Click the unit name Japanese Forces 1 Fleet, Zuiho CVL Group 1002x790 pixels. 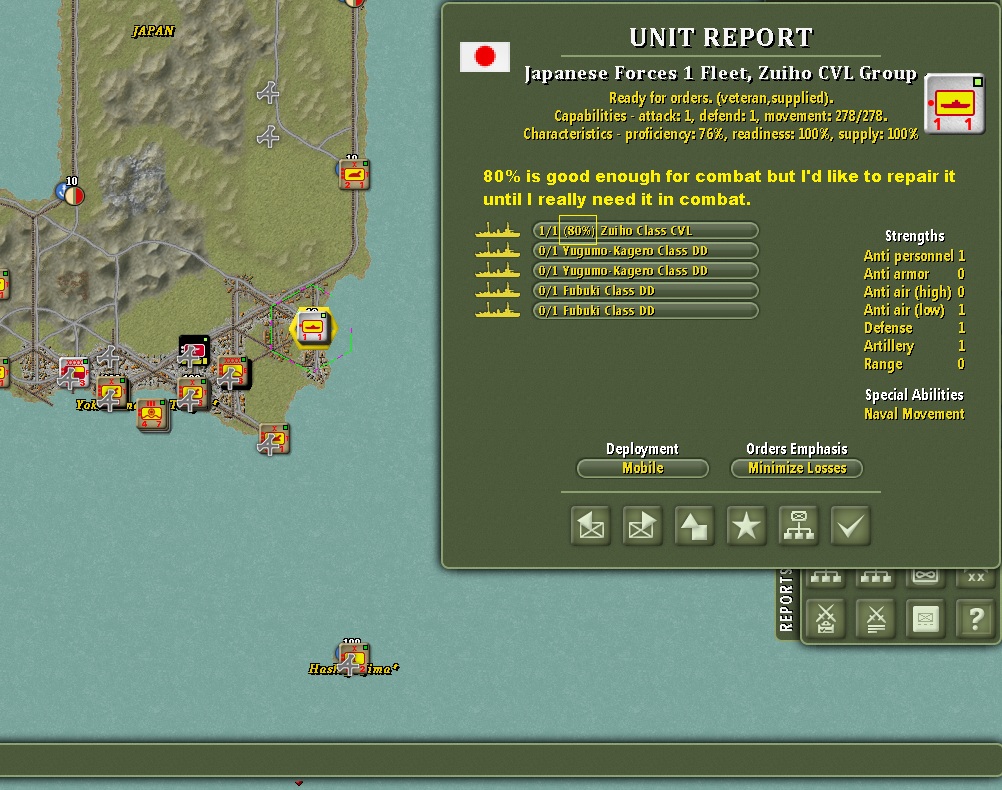[x=720, y=74]
